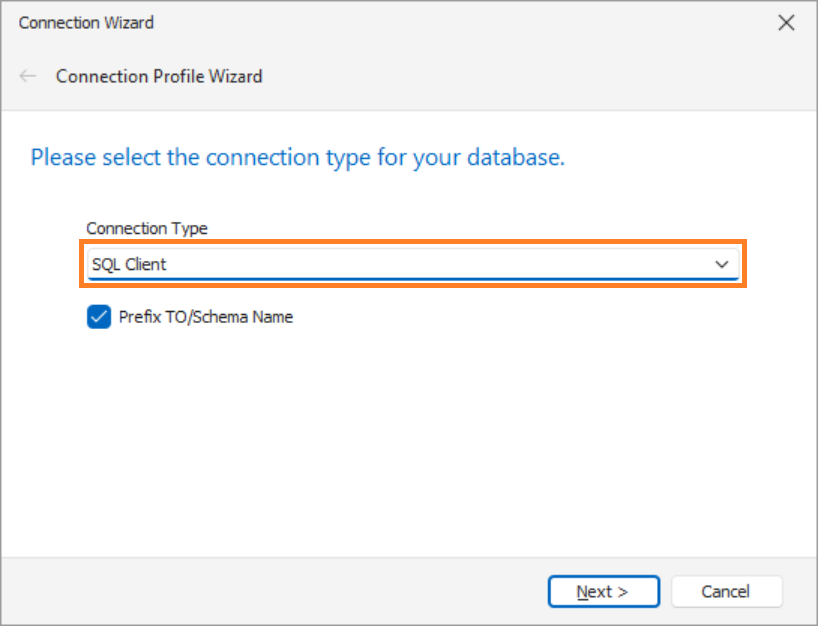The width and height of the screenshot is (818, 626).
Task: Click the blue checkmark box
Action: click(x=99, y=317)
